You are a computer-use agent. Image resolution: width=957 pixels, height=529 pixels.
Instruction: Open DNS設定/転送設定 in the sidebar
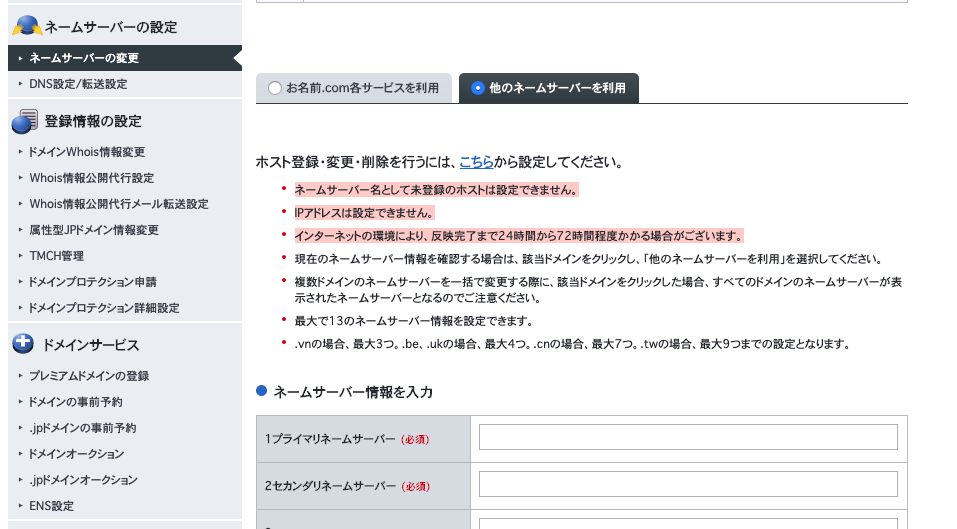pyautogui.click(x=78, y=84)
